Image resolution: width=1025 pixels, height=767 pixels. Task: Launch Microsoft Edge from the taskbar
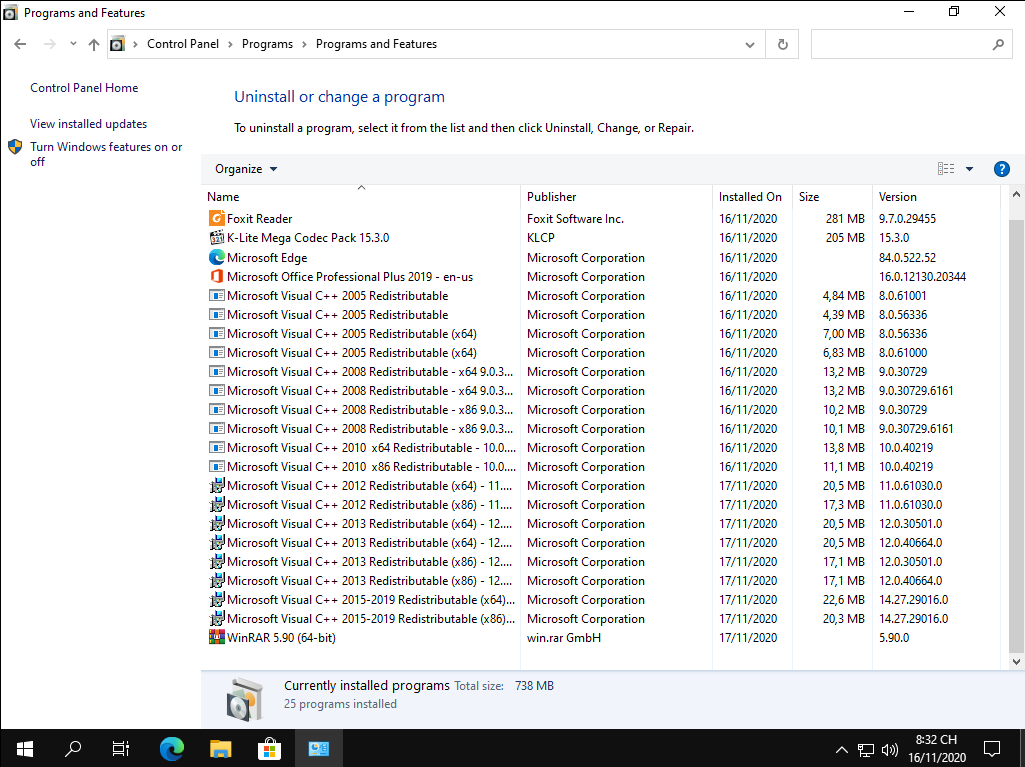(172, 748)
